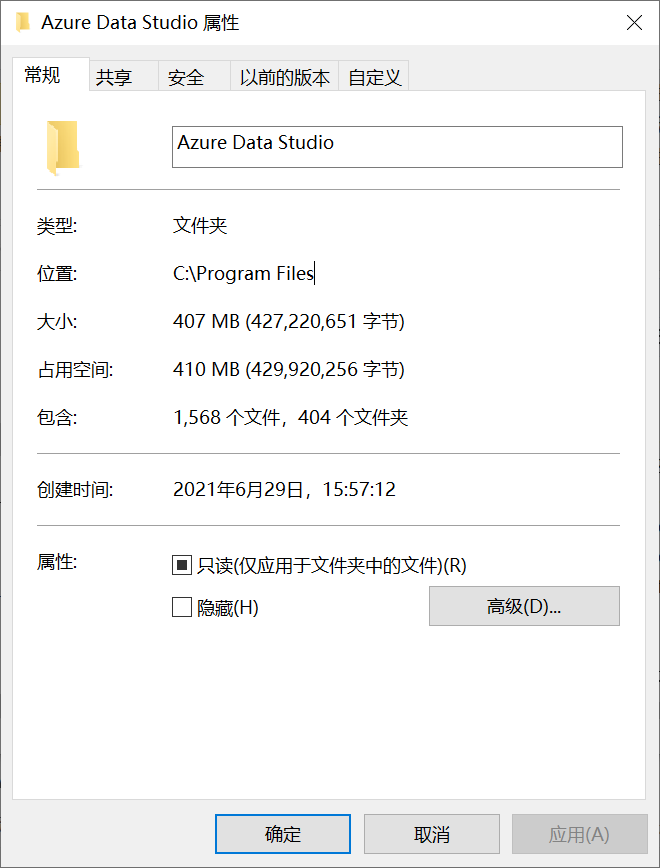Click the 大小: label
This screenshot has width=660, height=868.
point(57,322)
